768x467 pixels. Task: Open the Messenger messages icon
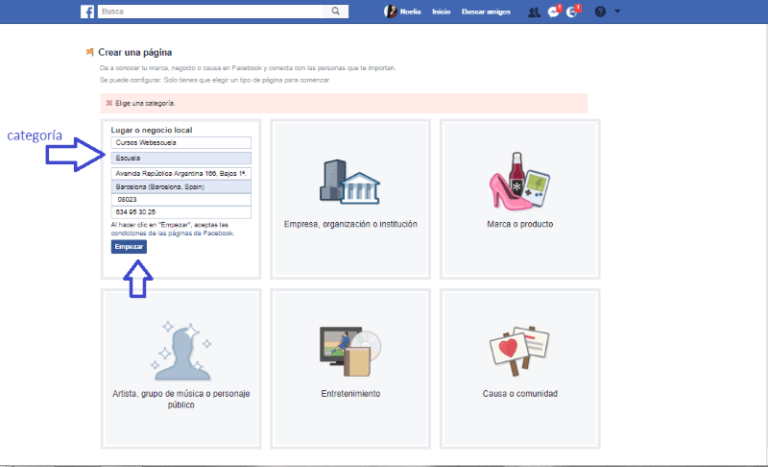pos(553,12)
